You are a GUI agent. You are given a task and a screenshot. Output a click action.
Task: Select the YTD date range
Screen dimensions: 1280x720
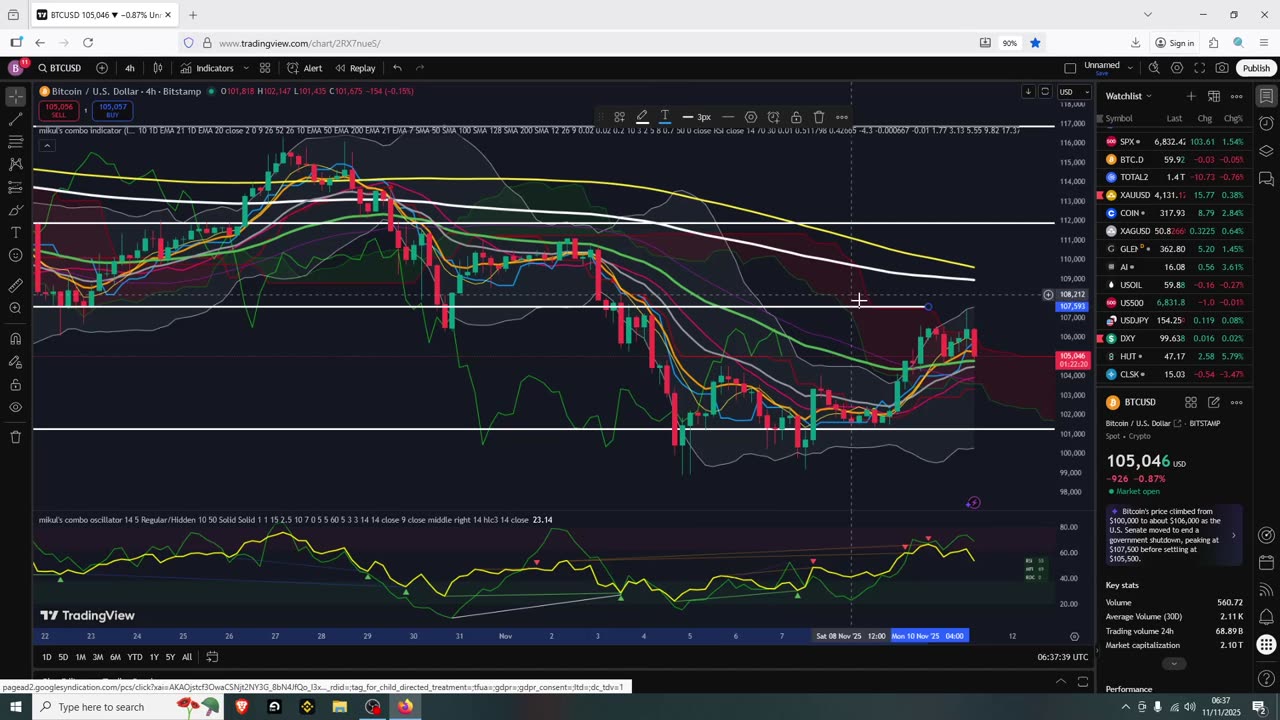(134, 657)
